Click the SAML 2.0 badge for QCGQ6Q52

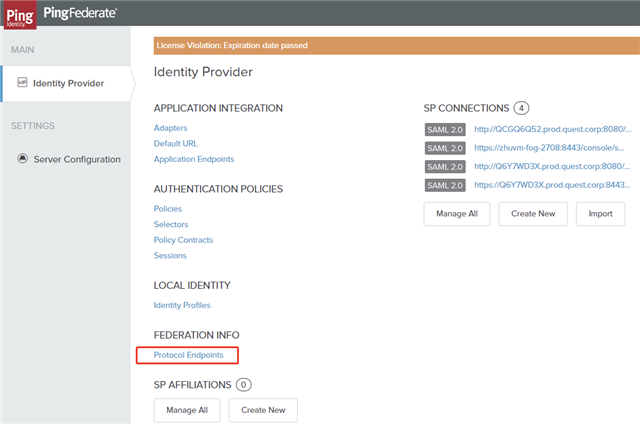point(445,130)
